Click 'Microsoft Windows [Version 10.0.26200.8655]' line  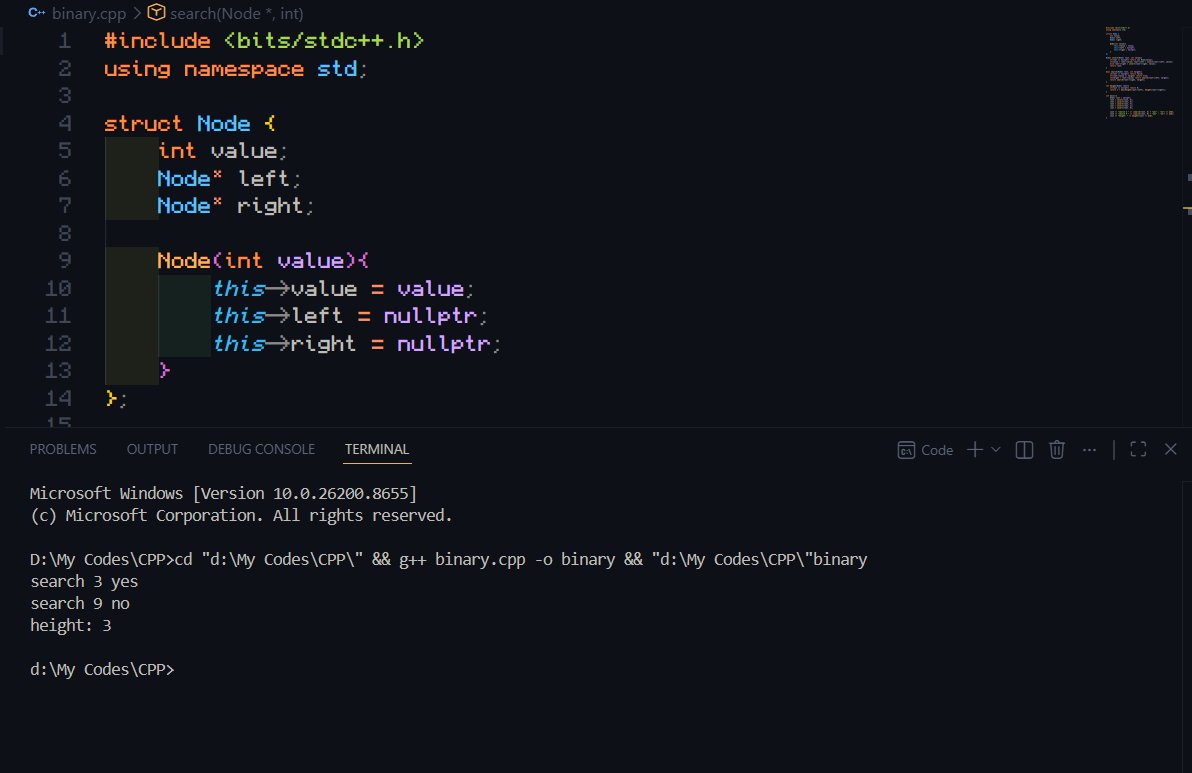click(224, 493)
